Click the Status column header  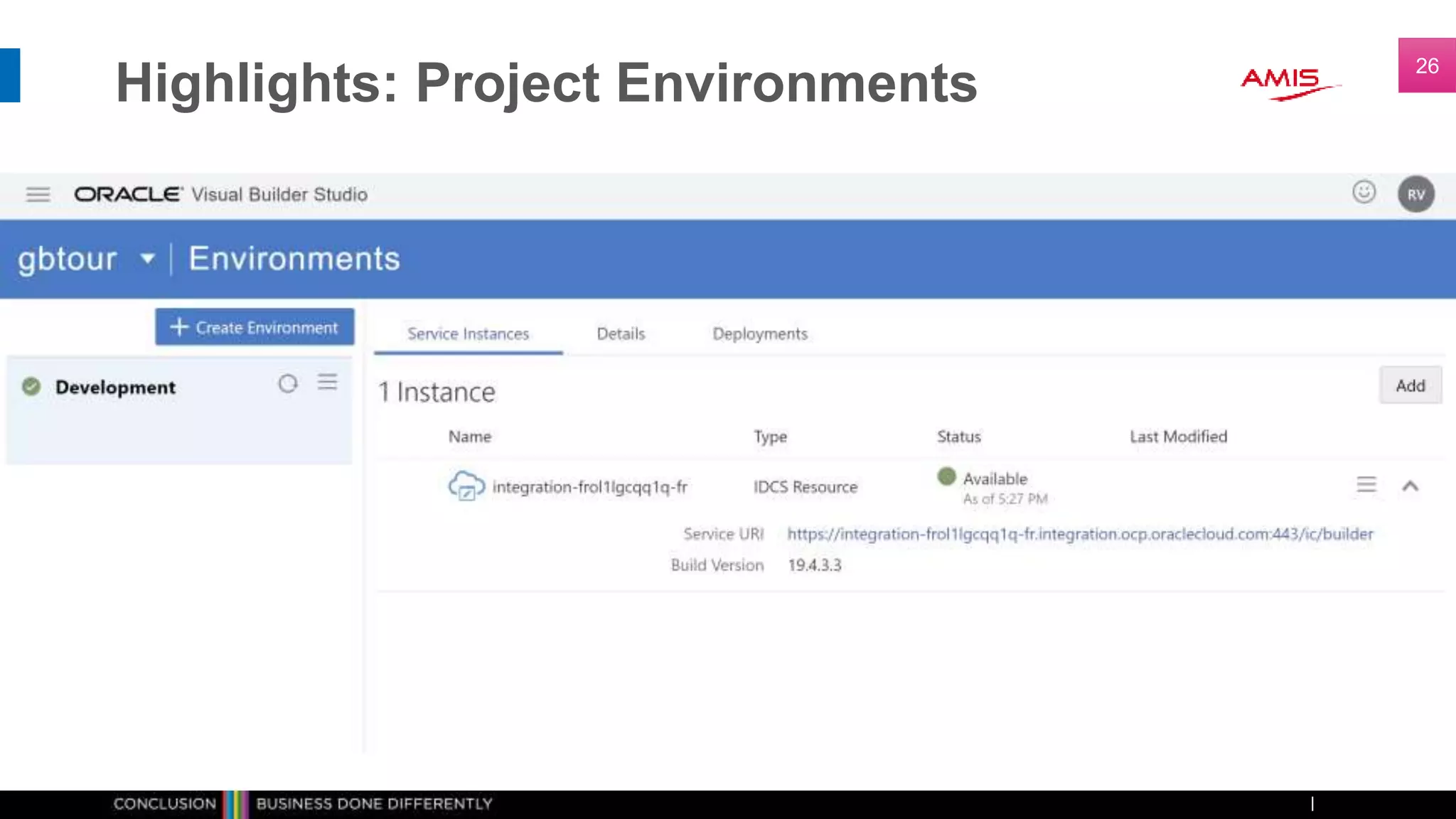click(958, 437)
